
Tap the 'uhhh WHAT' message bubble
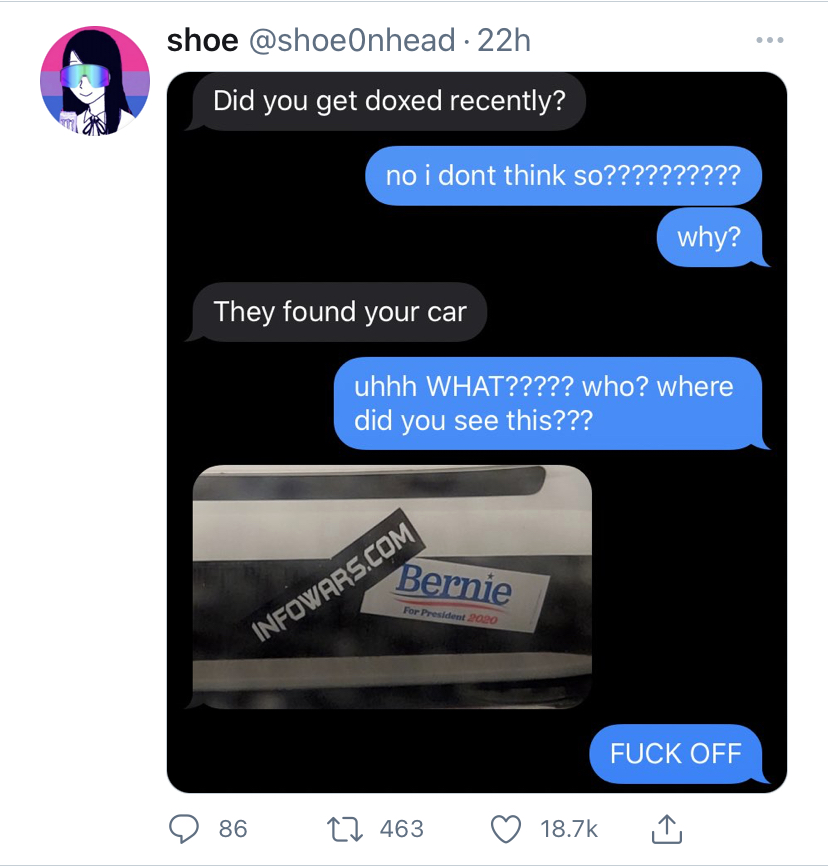pos(548,403)
